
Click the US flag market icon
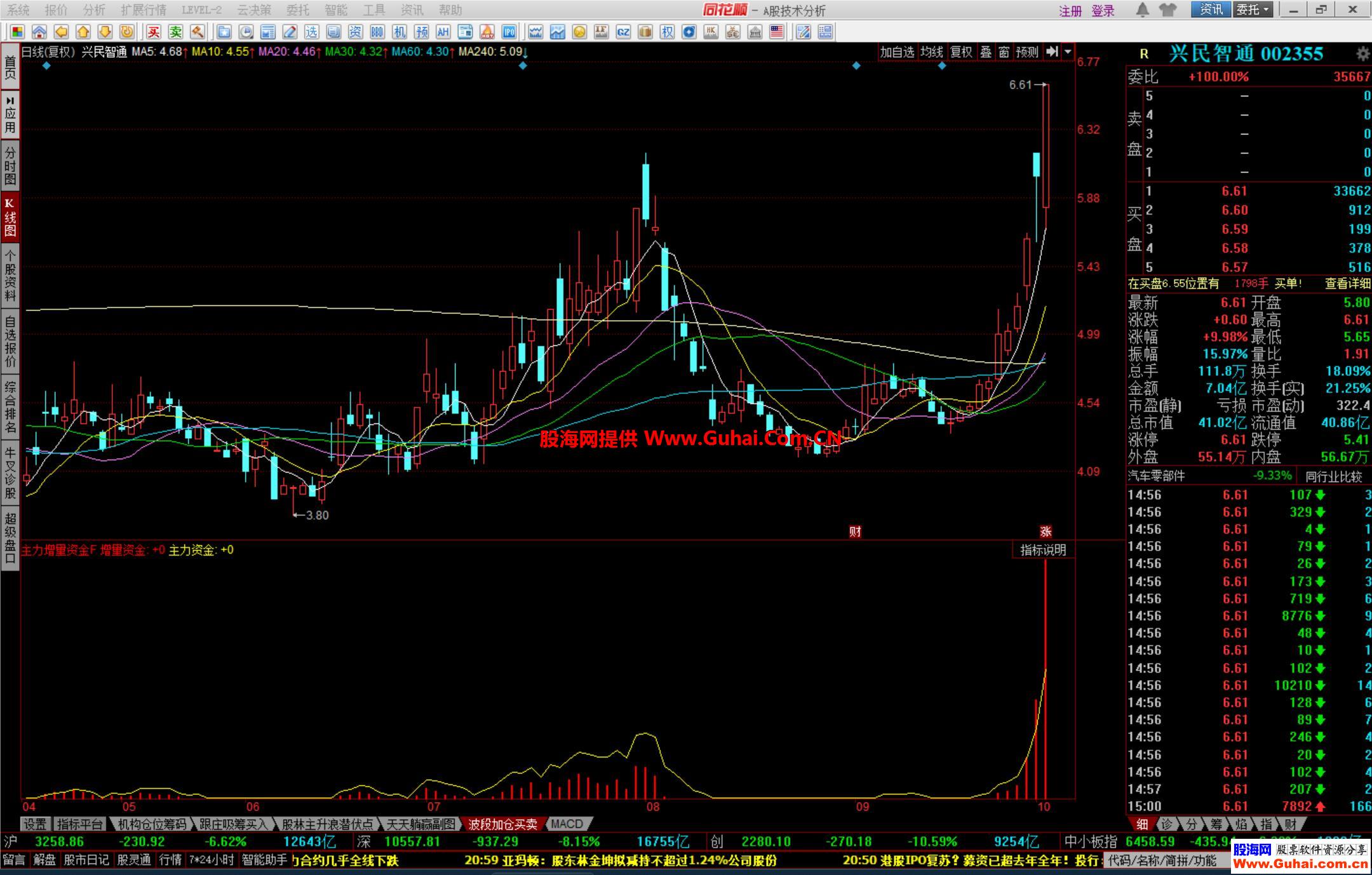(777, 32)
